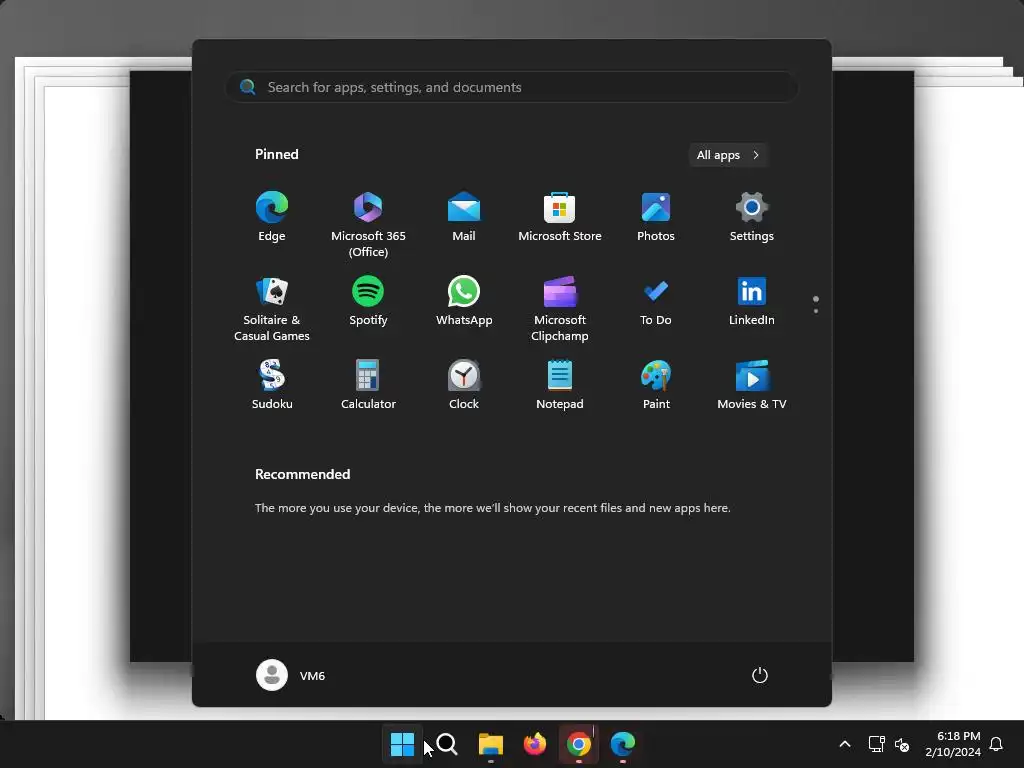Launch WhatsApp
1024x768 pixels.
click(464, 302)
